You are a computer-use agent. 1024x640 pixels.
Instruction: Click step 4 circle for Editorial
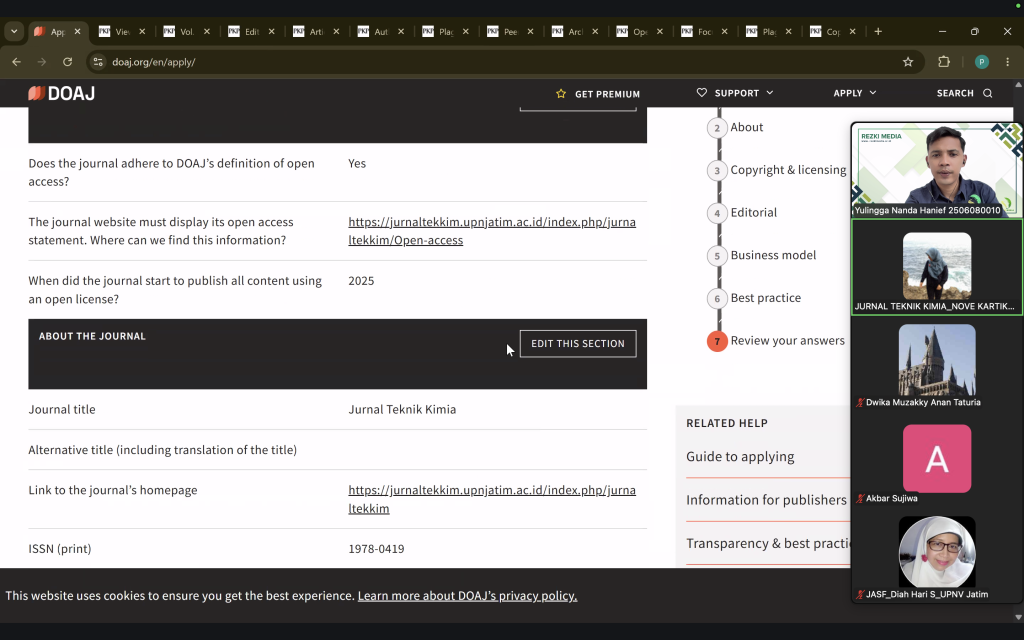coord(717,213)
